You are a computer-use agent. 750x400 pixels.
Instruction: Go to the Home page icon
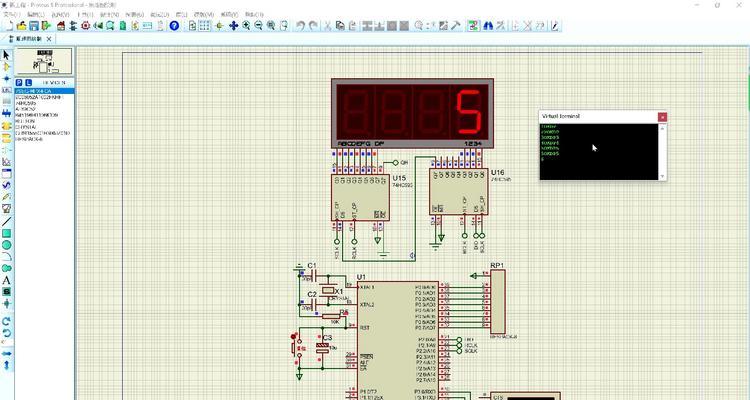coord(61,25)
